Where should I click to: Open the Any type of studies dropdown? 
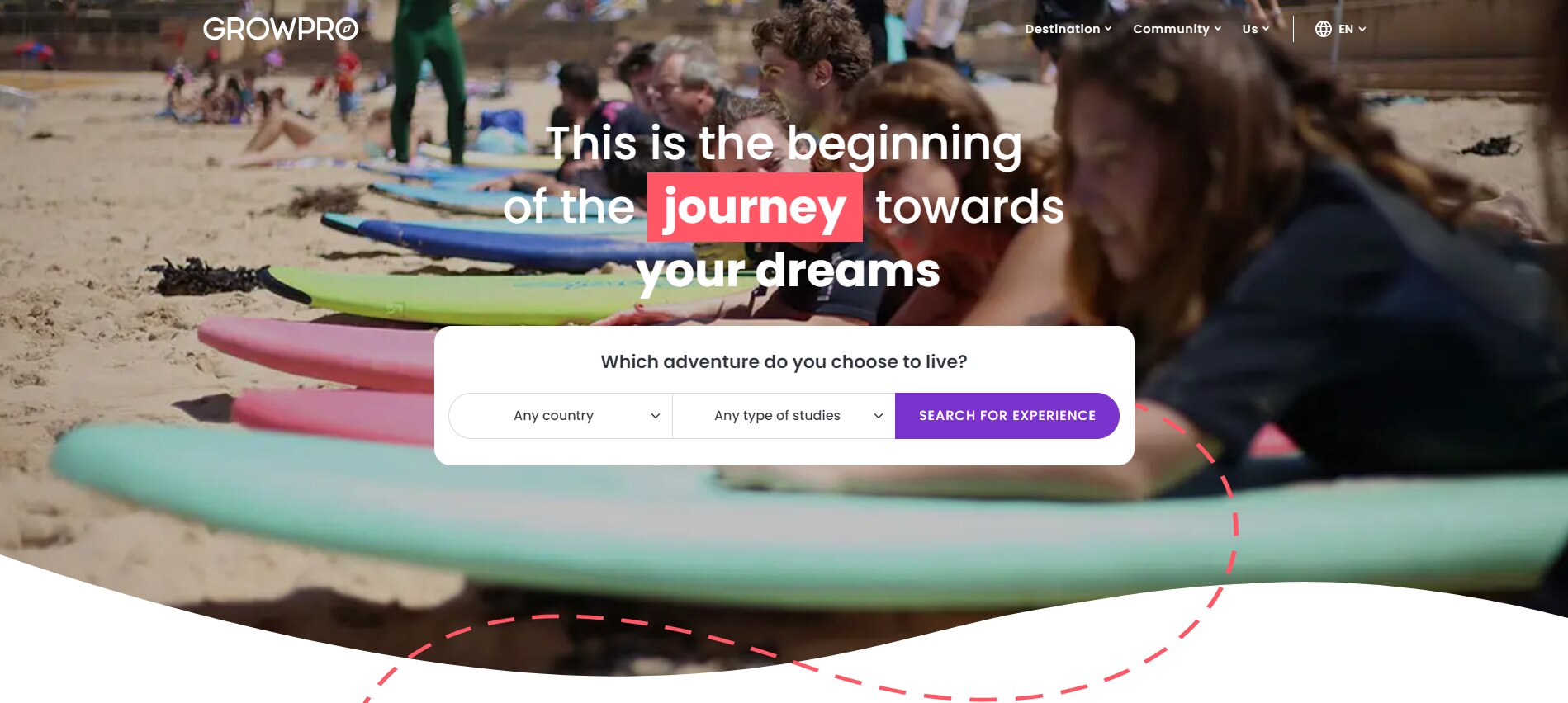pos(784,416)
